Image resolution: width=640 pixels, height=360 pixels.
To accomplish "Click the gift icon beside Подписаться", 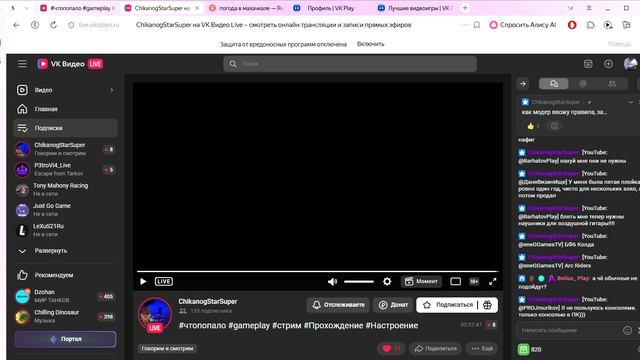I will (487, 305).
